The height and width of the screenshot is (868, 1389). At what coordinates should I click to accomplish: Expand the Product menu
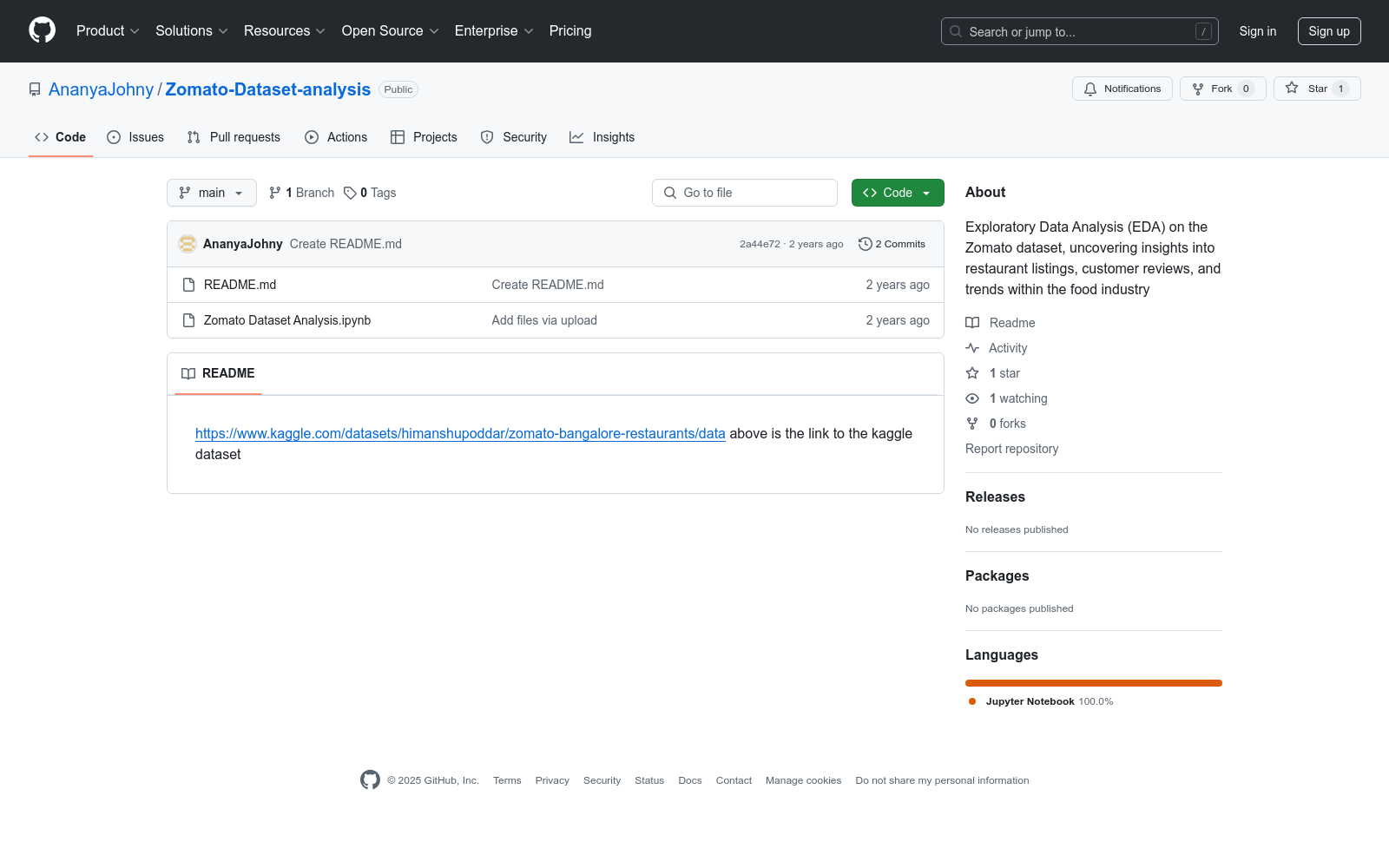coord(108,31)
